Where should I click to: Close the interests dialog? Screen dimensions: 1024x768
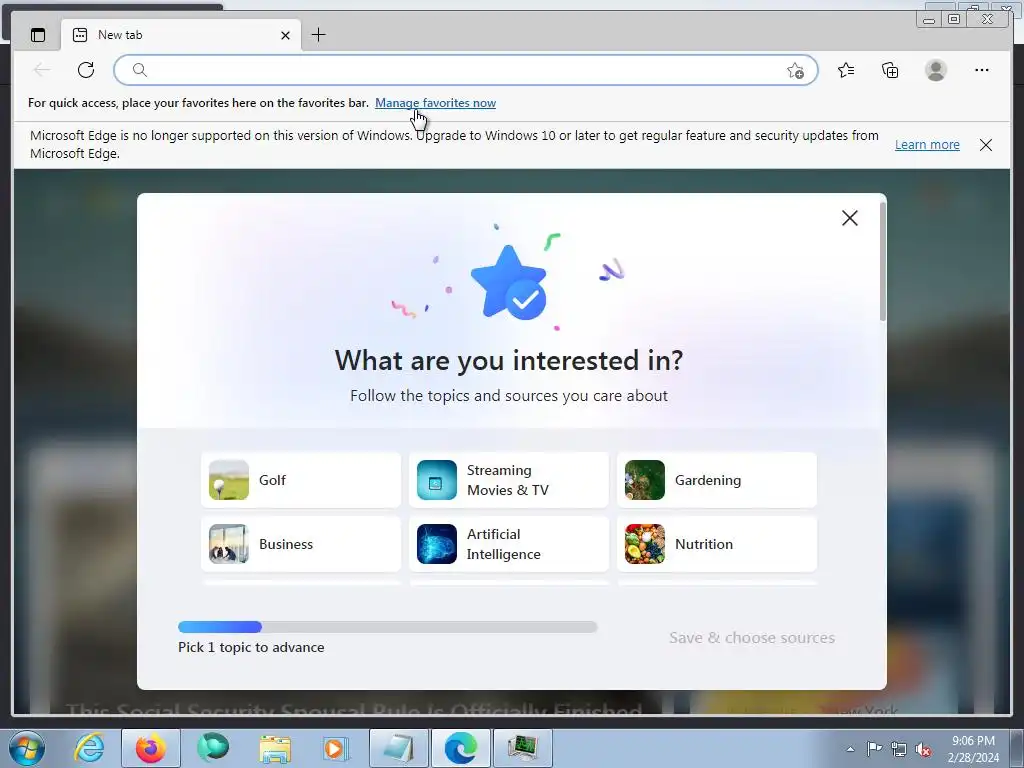(x=850, y=218)
